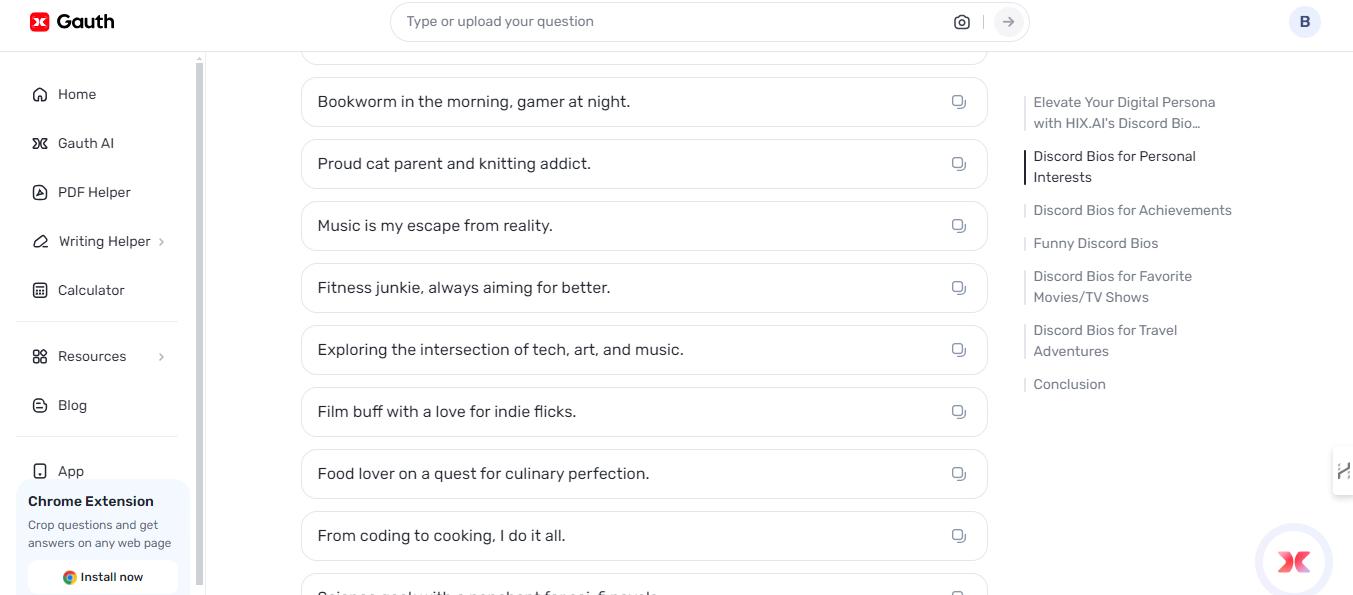Copy the 'Proud cat parent and knitting addict' bio
1353x595 pixels.
[x=959, y=163]
